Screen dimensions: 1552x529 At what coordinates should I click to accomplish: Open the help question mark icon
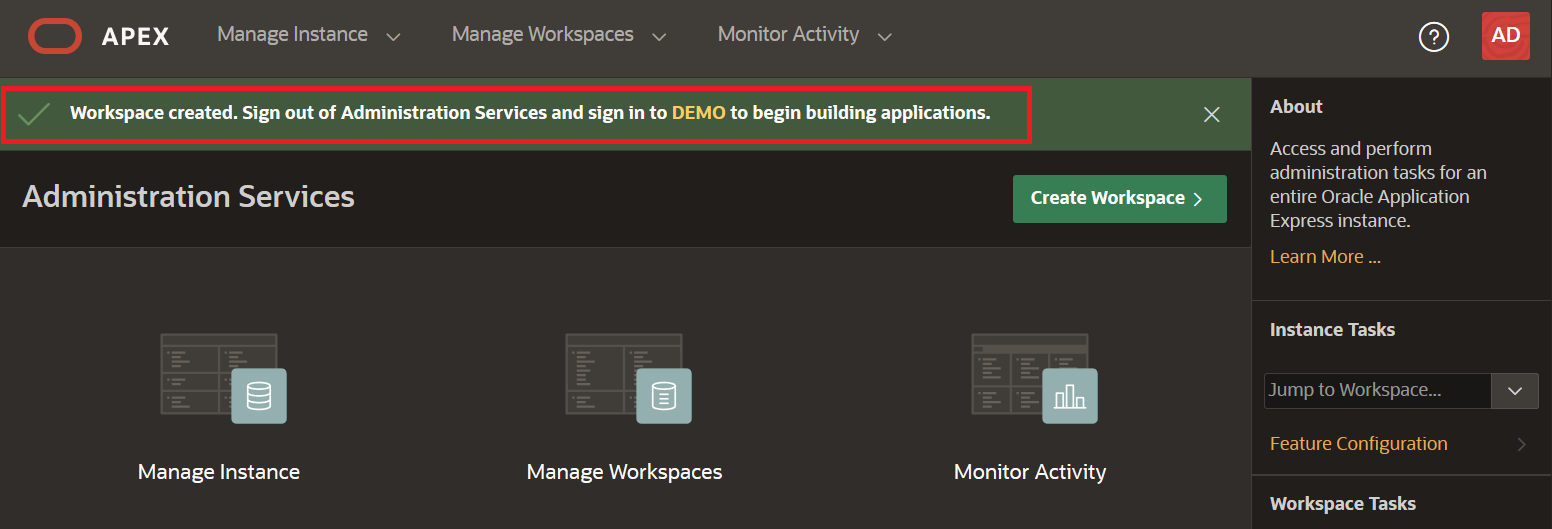click(1433, 37)
